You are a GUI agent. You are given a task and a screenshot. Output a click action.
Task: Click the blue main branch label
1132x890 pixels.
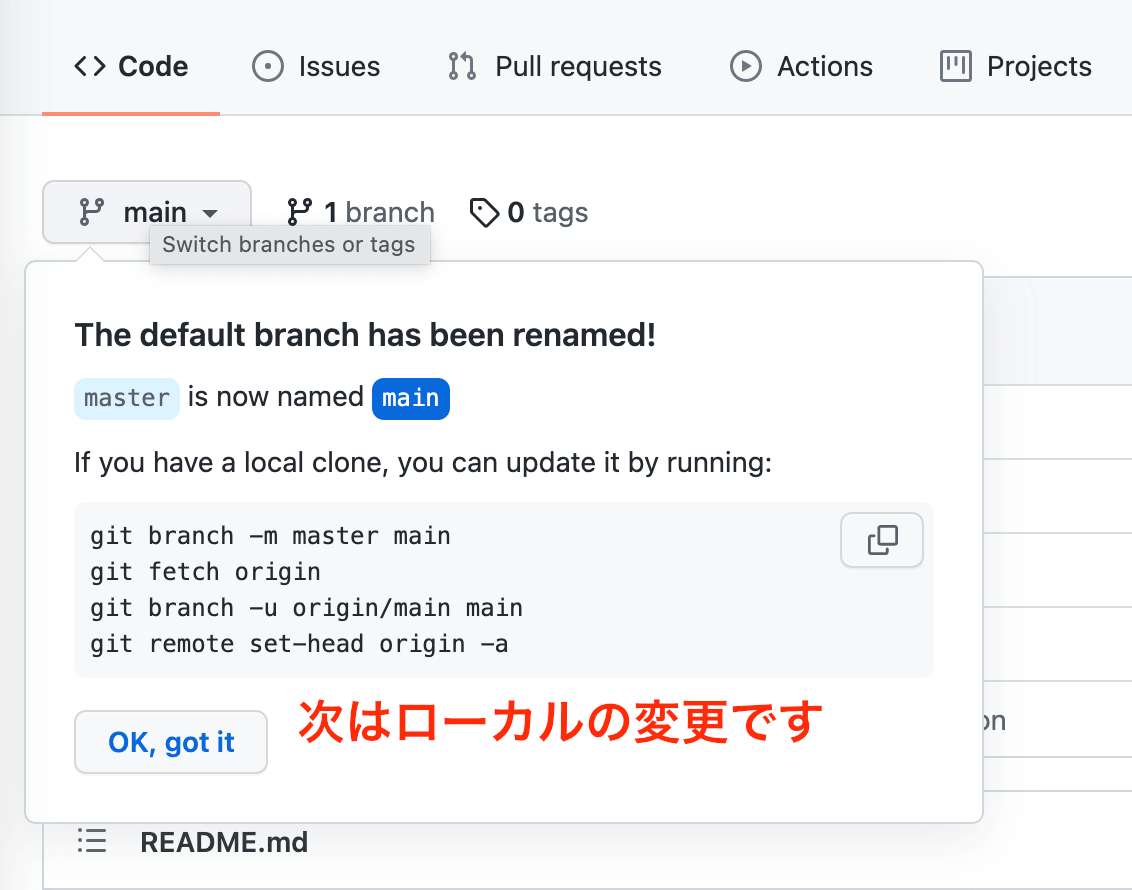click(x=411, y=398)
